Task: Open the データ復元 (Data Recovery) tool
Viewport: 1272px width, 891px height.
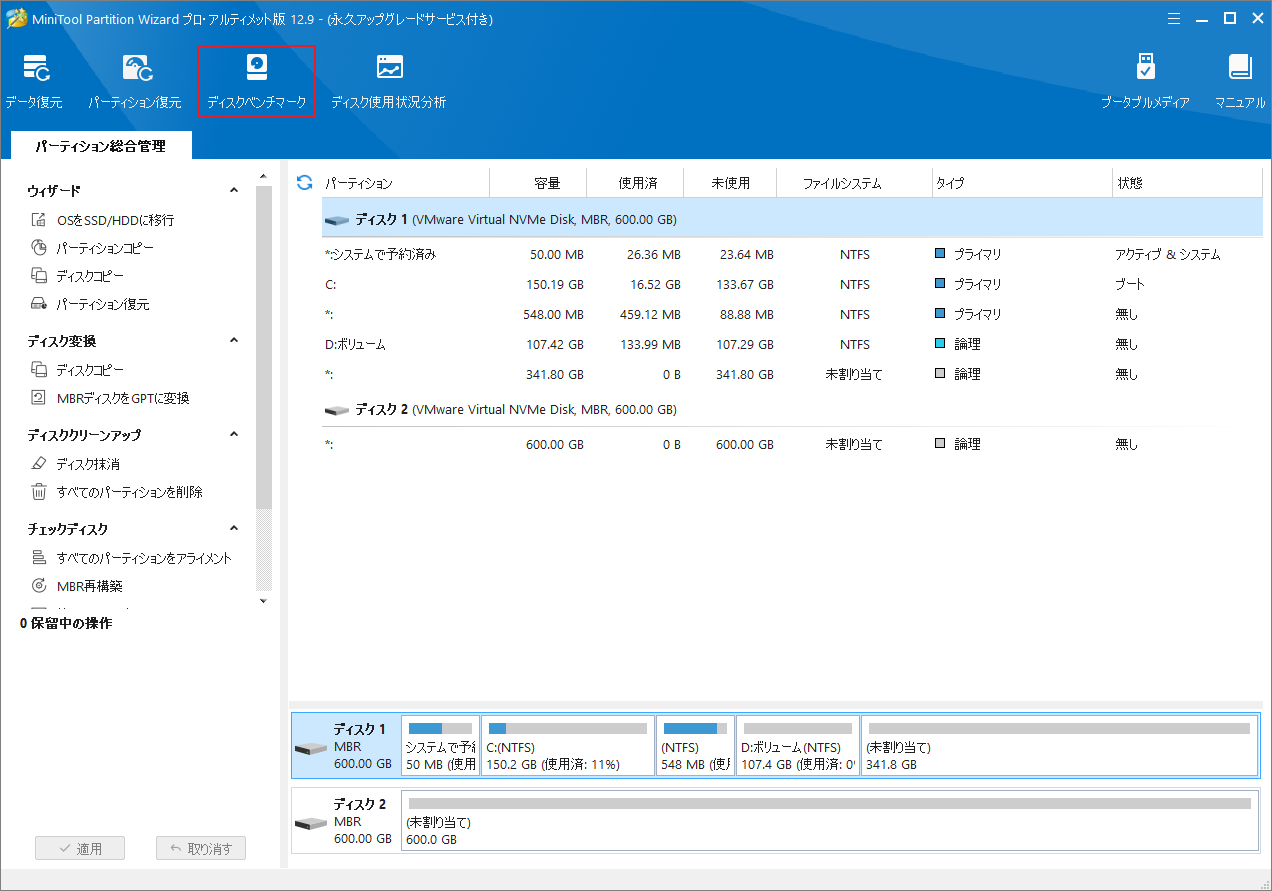Action: coord(34,81)
